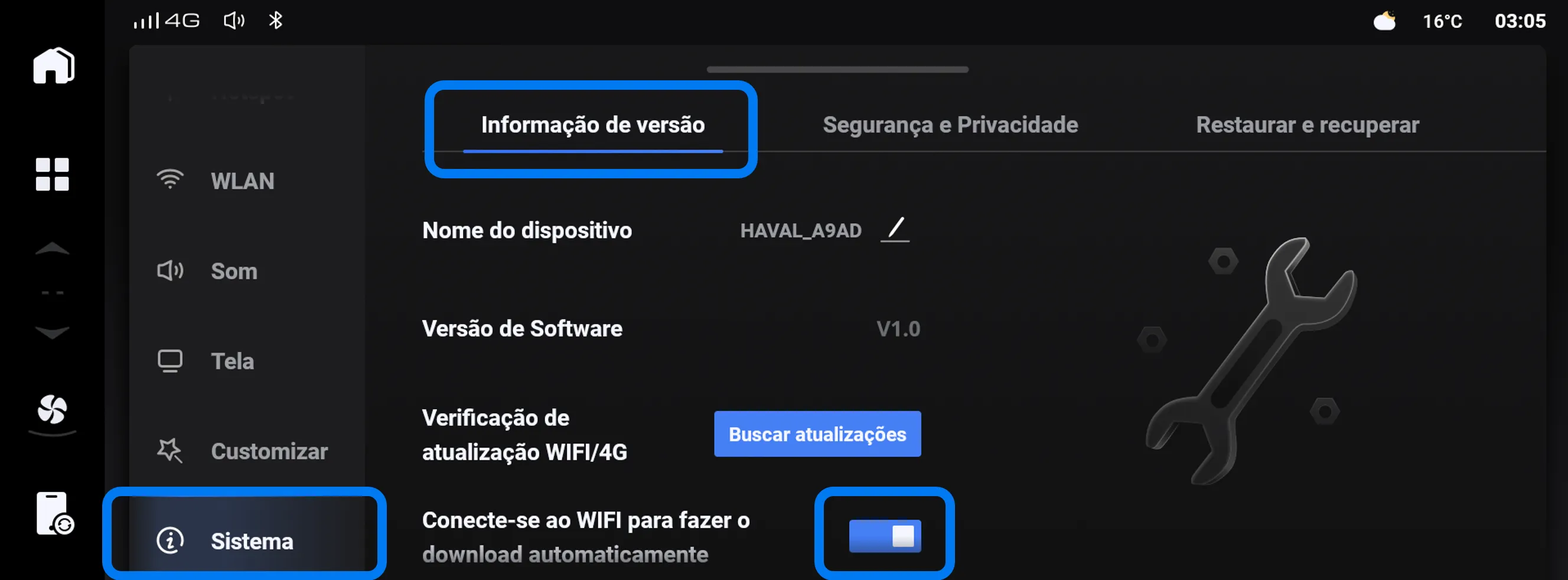Switch to Segurança e Privacidade tab
This screenshot has height=580, width=1568.
click(950, 125)
